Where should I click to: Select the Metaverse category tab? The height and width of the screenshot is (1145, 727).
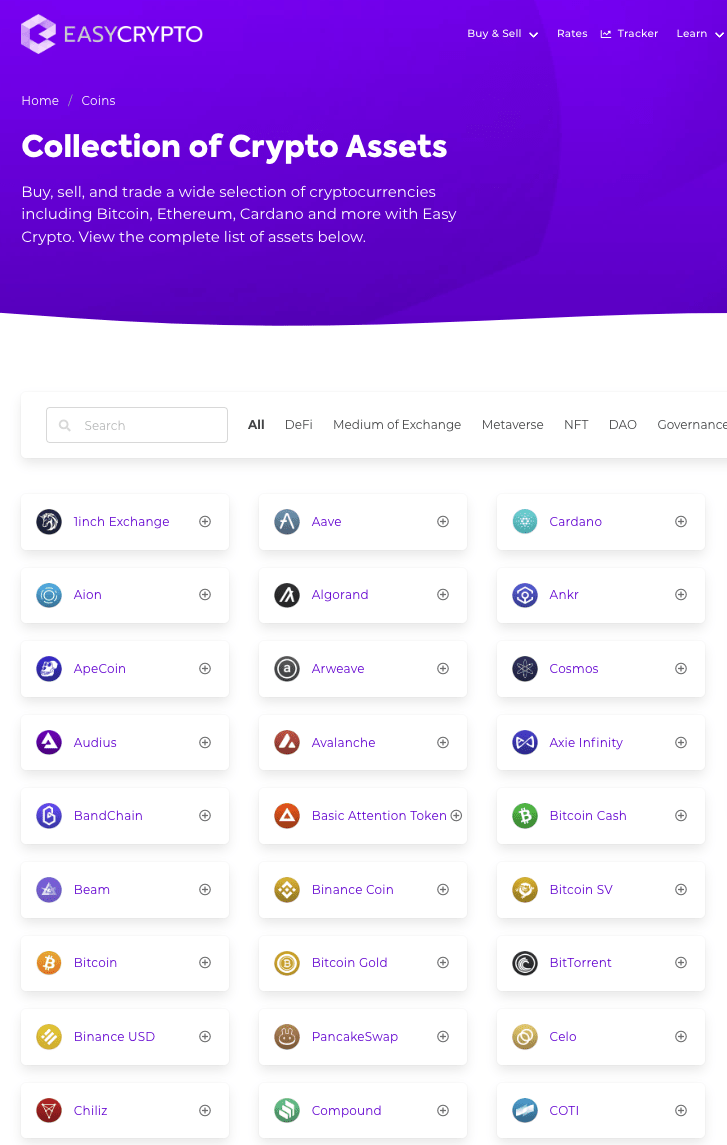(512, 424)
